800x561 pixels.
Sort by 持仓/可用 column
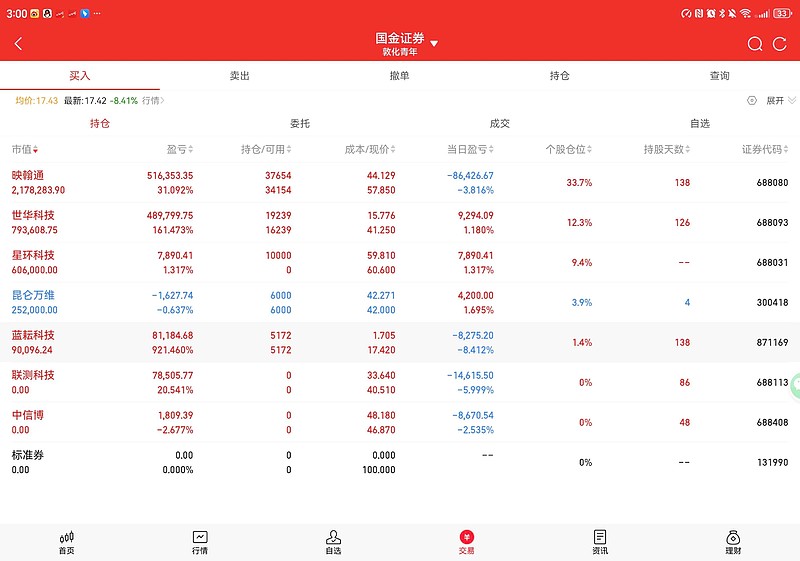pos(266,149)
